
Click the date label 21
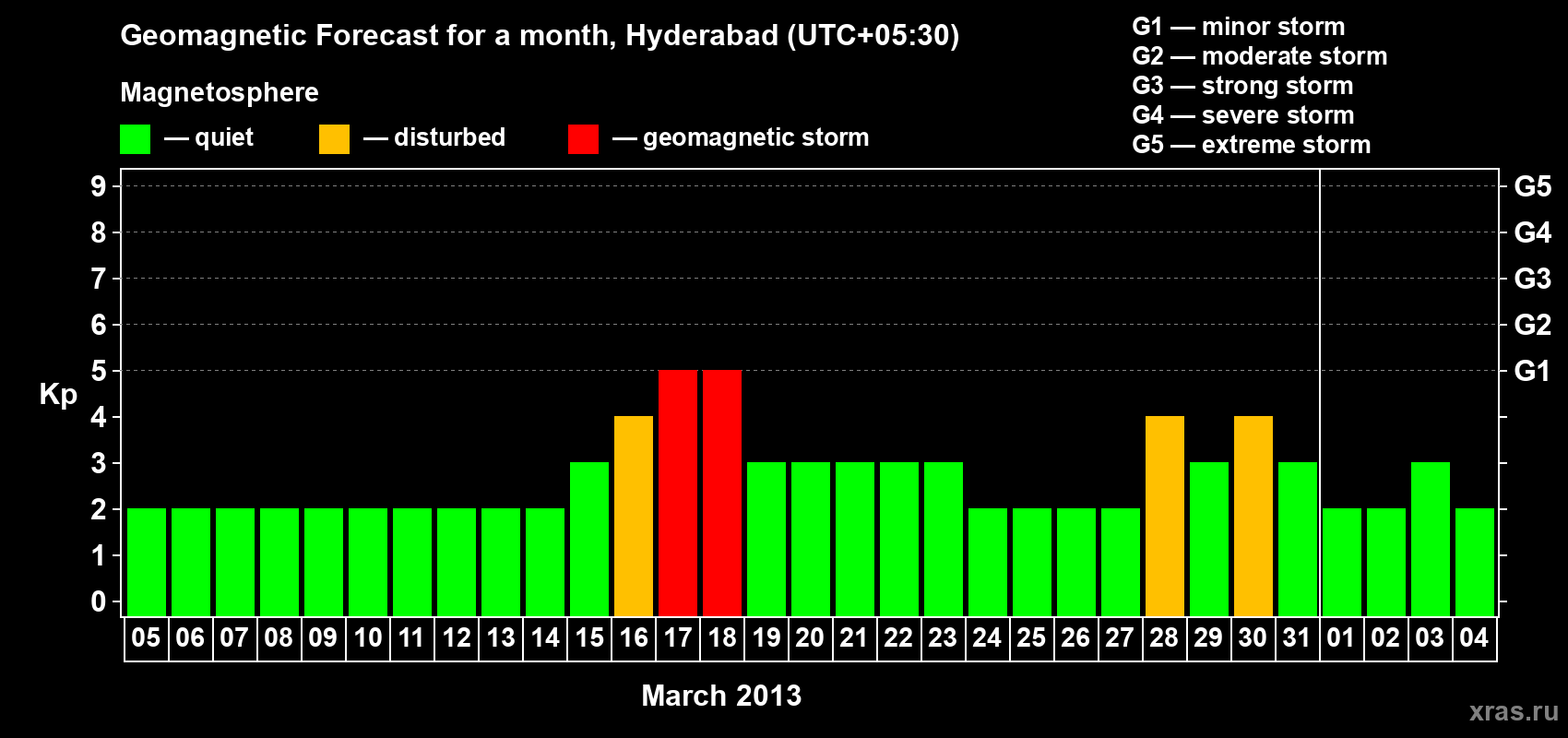(854, 637)
